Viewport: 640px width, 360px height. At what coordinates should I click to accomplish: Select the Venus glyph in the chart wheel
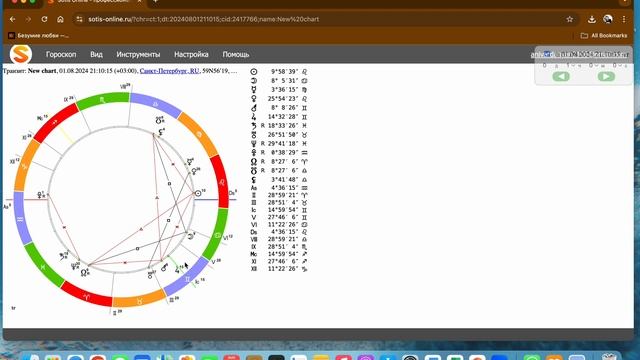coord(194,171)
